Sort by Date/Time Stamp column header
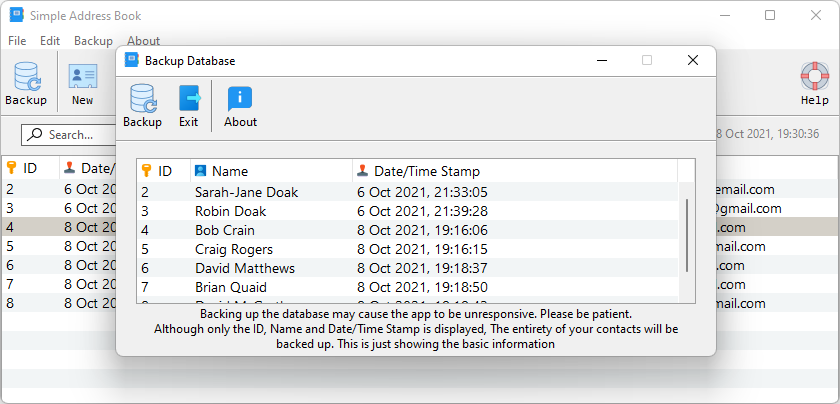The image size is (840, 404). [x=427, y=171]
